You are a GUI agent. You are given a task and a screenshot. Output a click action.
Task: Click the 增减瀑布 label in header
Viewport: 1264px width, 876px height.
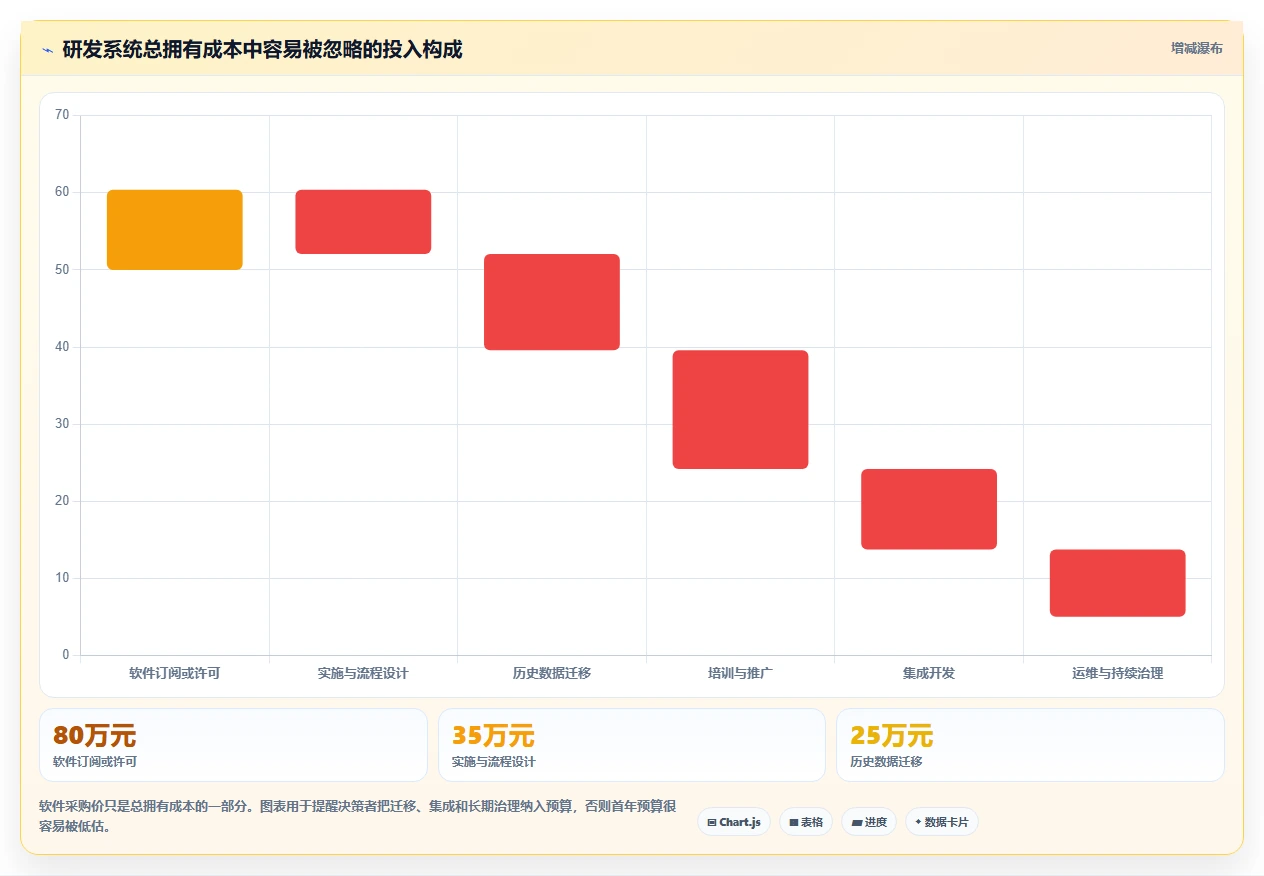(1196, 48)
